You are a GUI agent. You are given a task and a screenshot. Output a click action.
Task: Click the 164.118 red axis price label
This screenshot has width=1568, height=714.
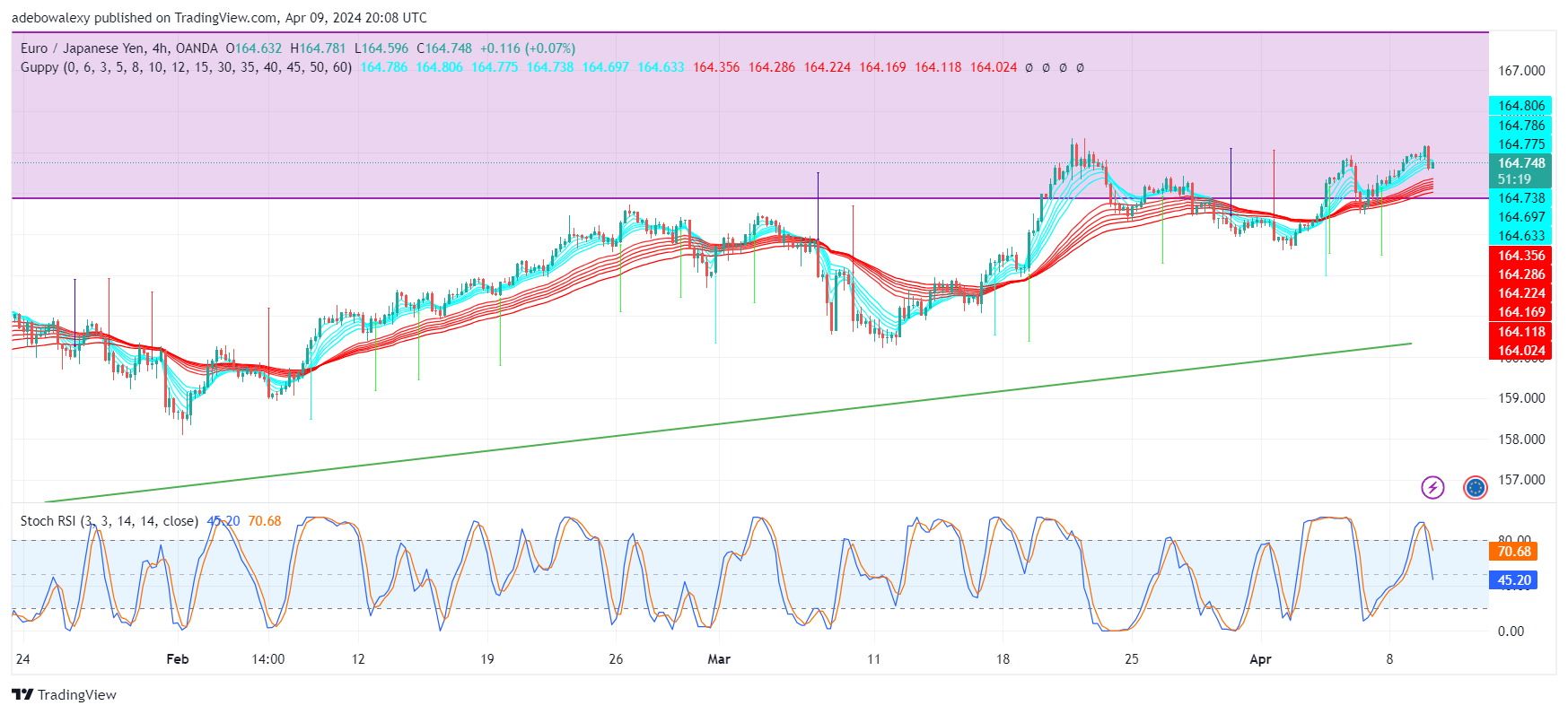(1520, 332)
